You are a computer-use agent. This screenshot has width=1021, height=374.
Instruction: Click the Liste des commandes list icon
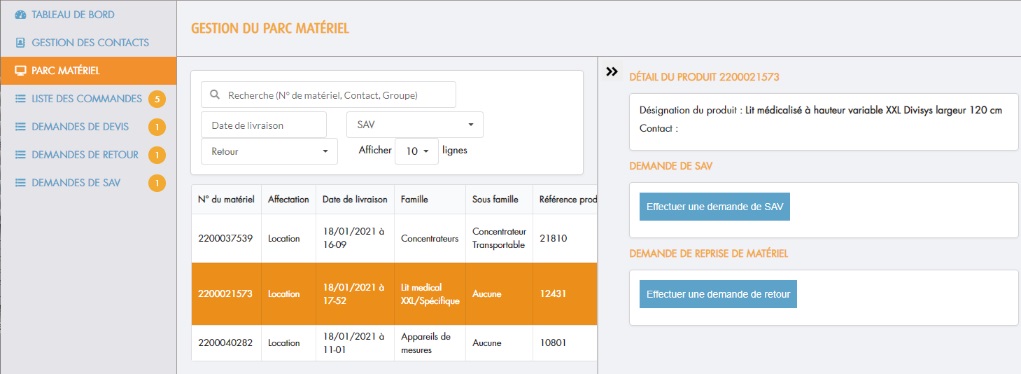[x=20, y=99]
